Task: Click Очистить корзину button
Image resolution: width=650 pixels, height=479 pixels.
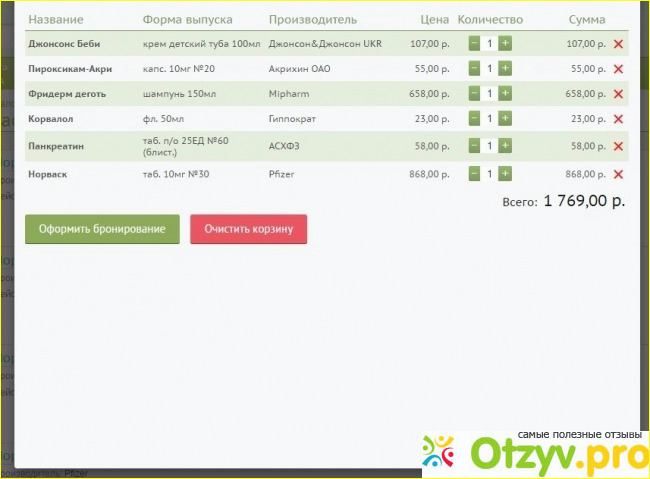Action: (x=249, y=229)
